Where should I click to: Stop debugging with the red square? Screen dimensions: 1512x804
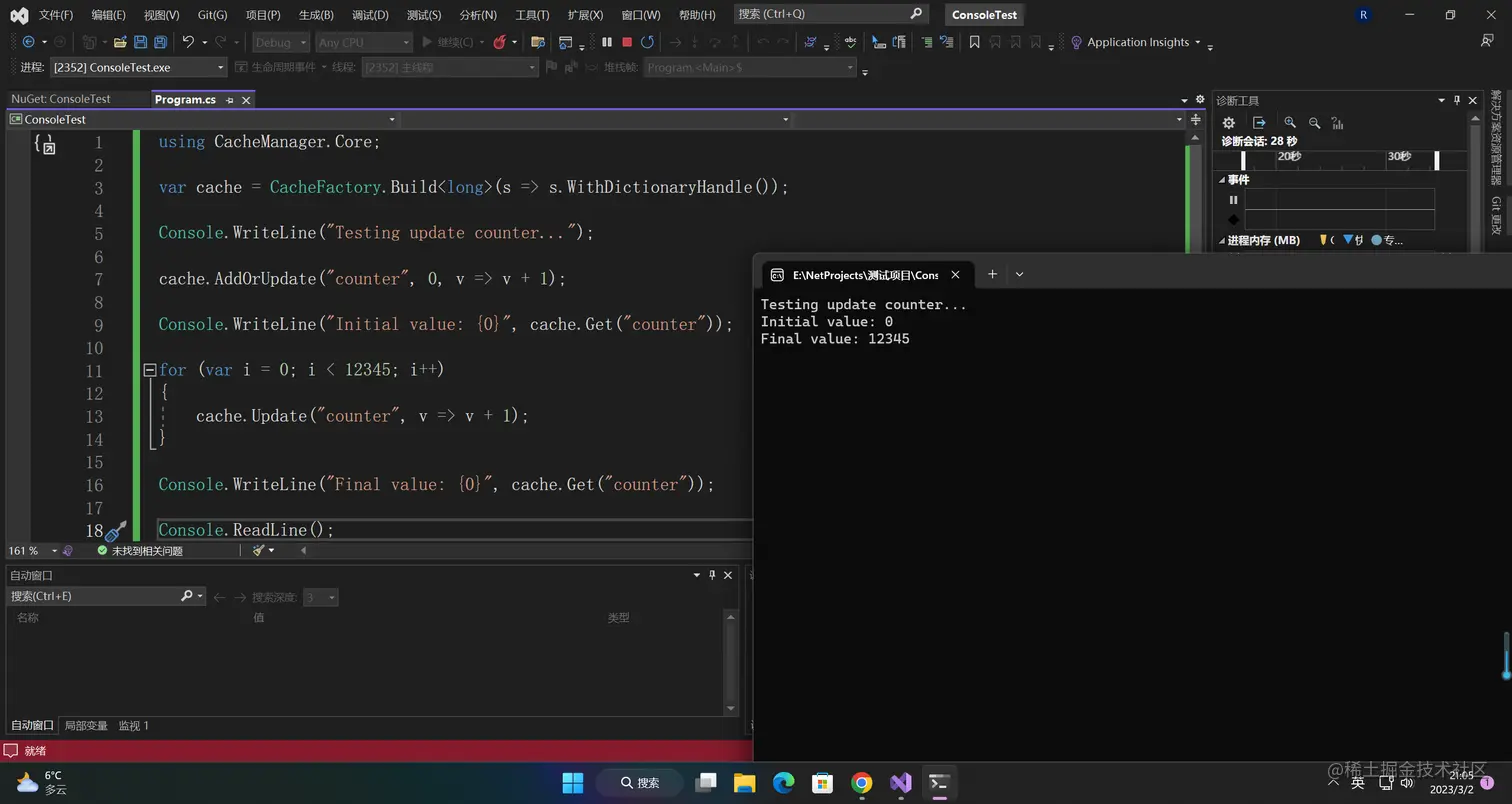627,42
